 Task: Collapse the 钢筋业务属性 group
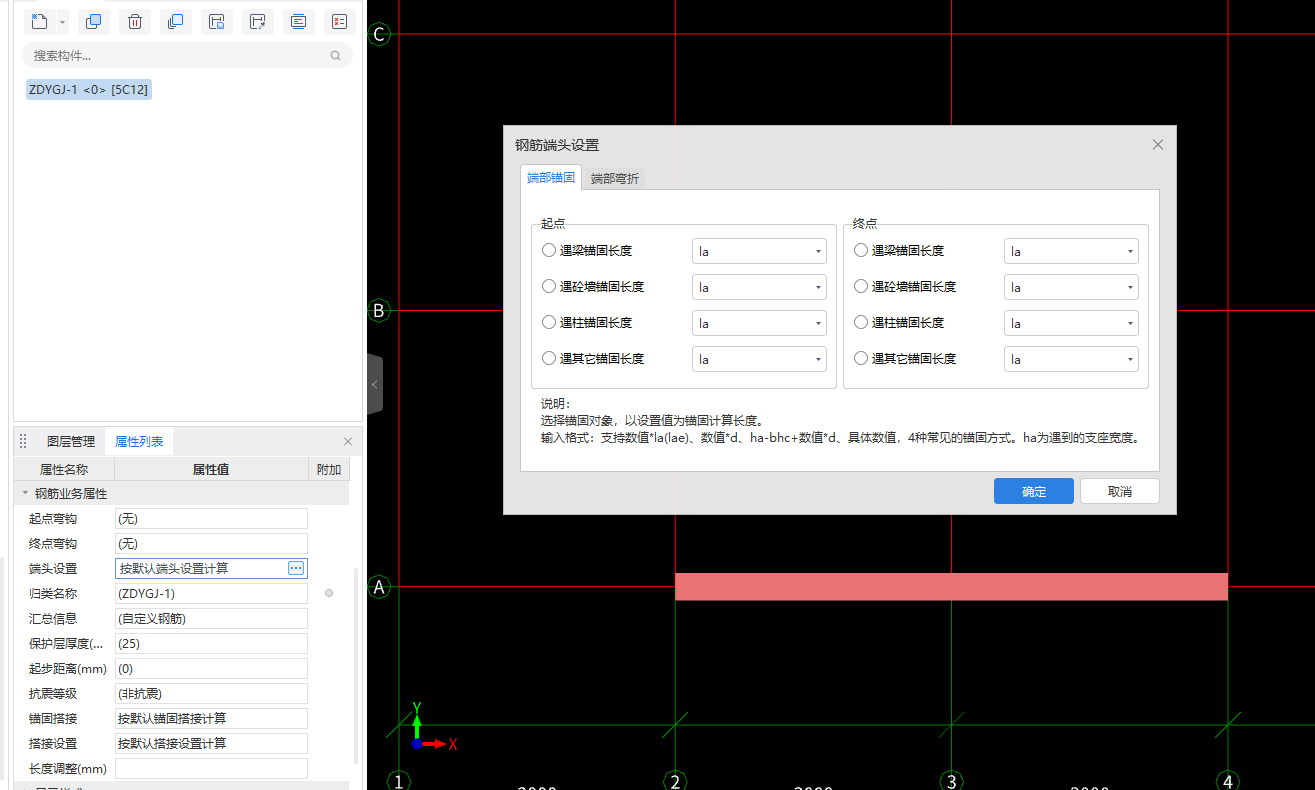click(x=25, y=494)
